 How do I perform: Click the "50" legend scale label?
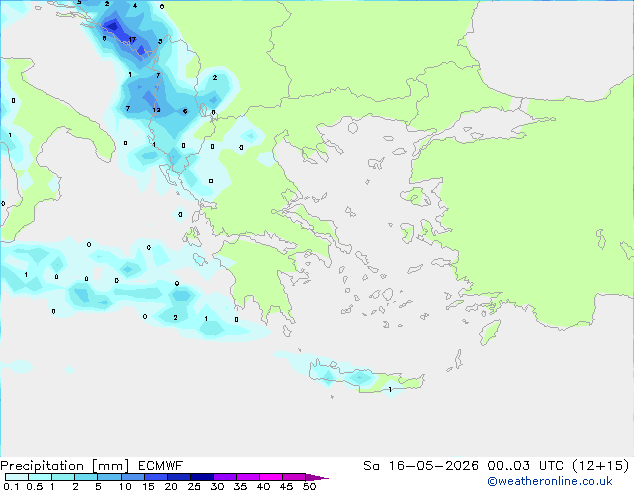(x=309, y=486)
